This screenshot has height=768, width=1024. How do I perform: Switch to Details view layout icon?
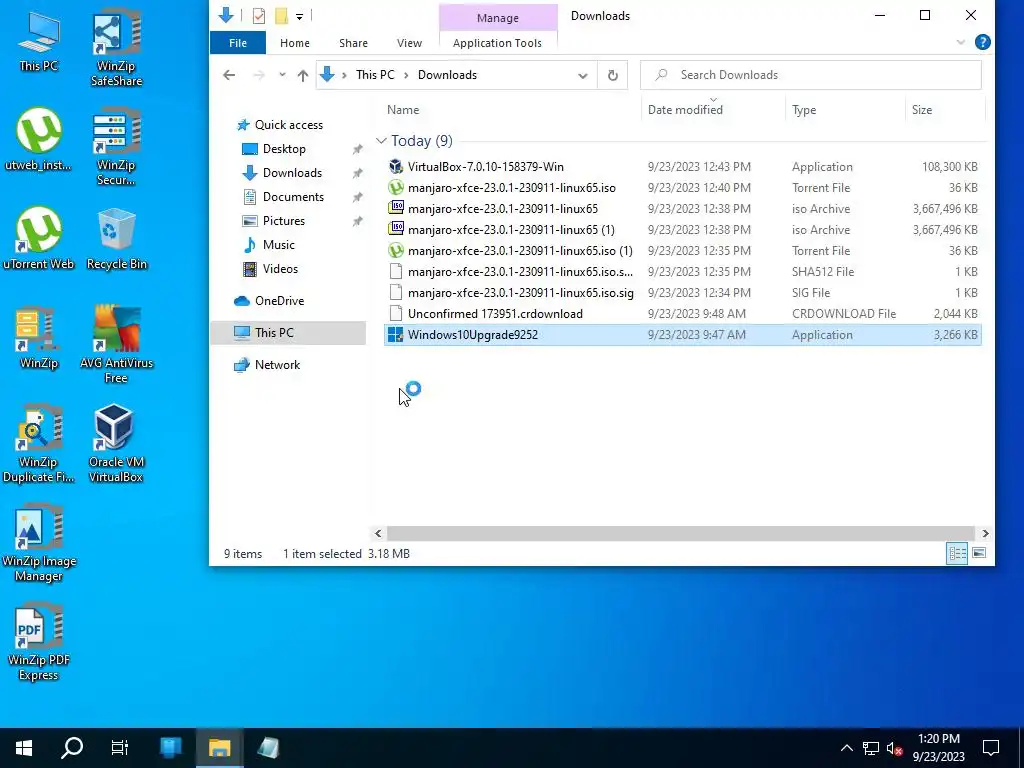[957, 553]
